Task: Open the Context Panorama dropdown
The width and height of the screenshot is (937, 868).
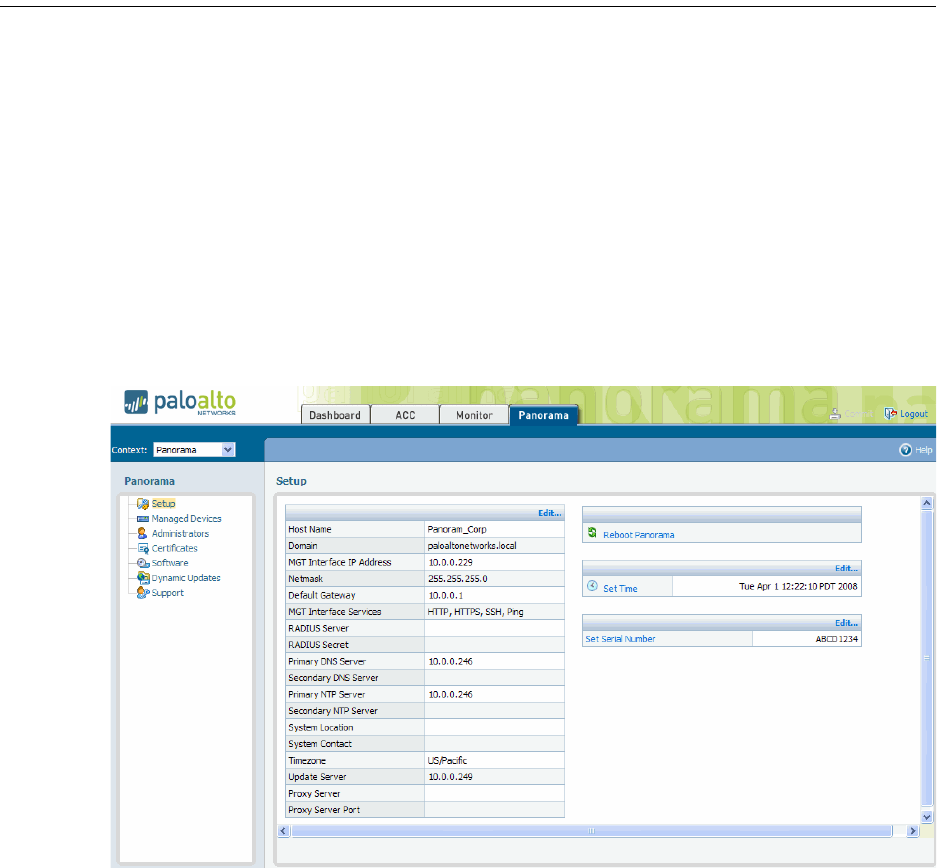Action: (194, 450)
